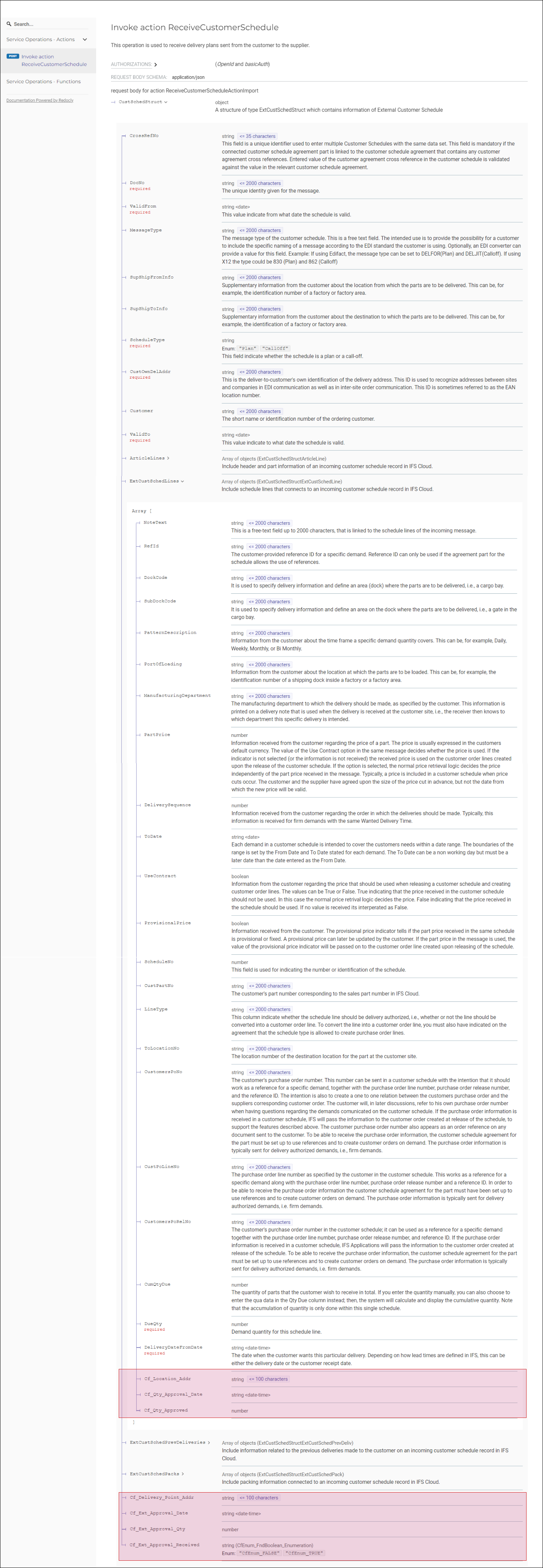Expand the ArticleLines array property

147,458
